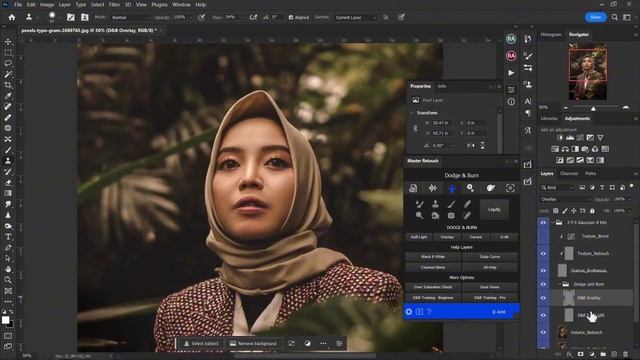This screenshot has width=640, height=360.
Task: Collapse the Dodge and Burn group
Action: tap(560, 284)
